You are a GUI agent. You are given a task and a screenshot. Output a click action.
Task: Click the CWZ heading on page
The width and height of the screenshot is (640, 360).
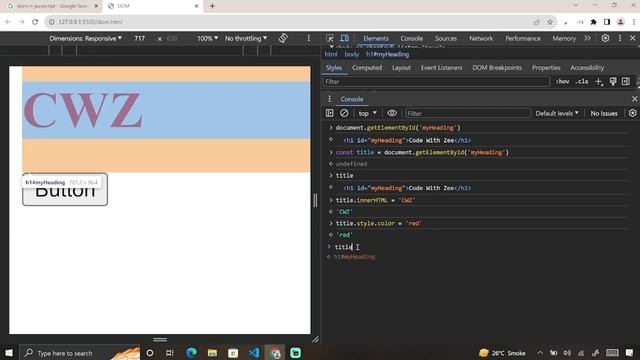pos(83,110)
